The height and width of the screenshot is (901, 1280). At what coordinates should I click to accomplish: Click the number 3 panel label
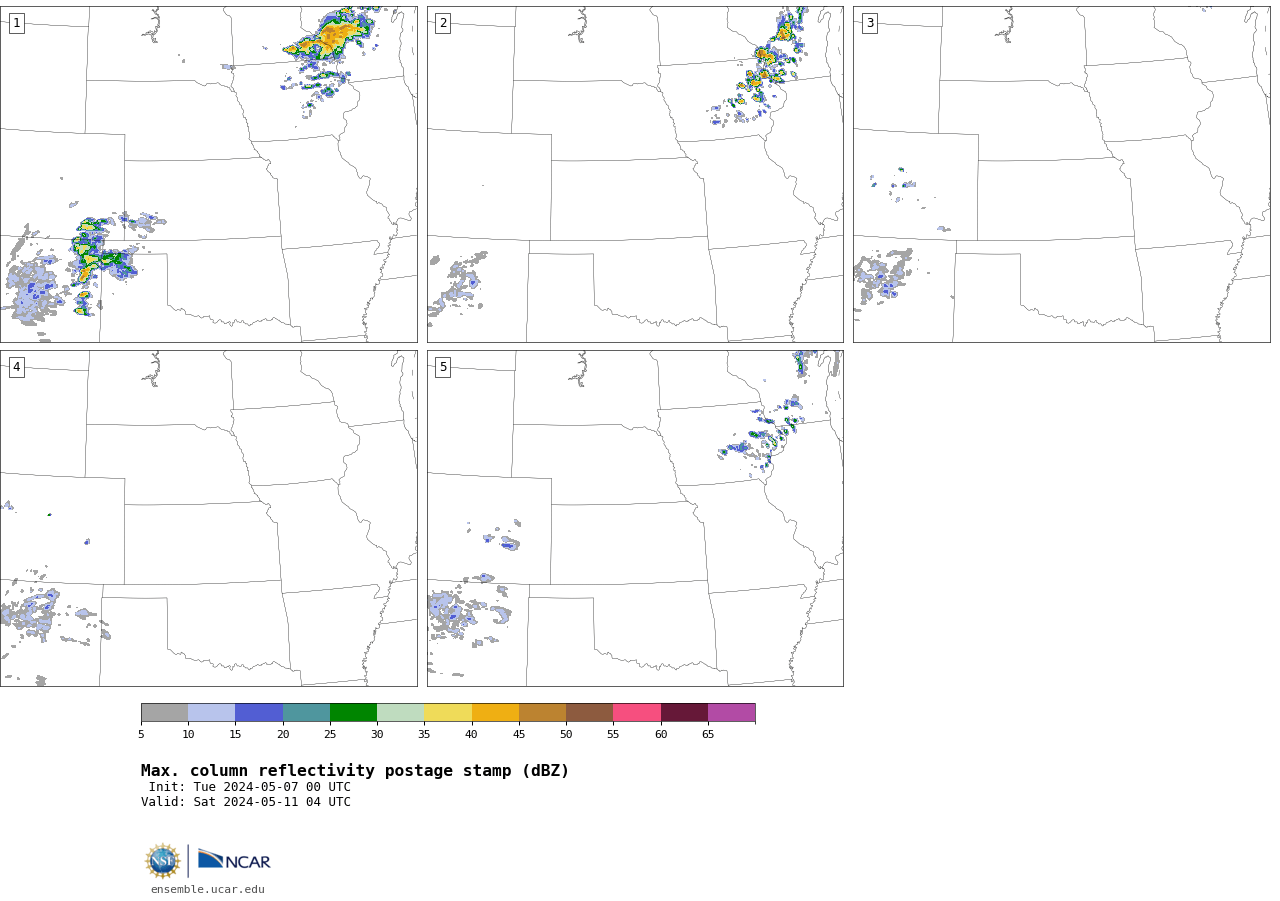870,23
